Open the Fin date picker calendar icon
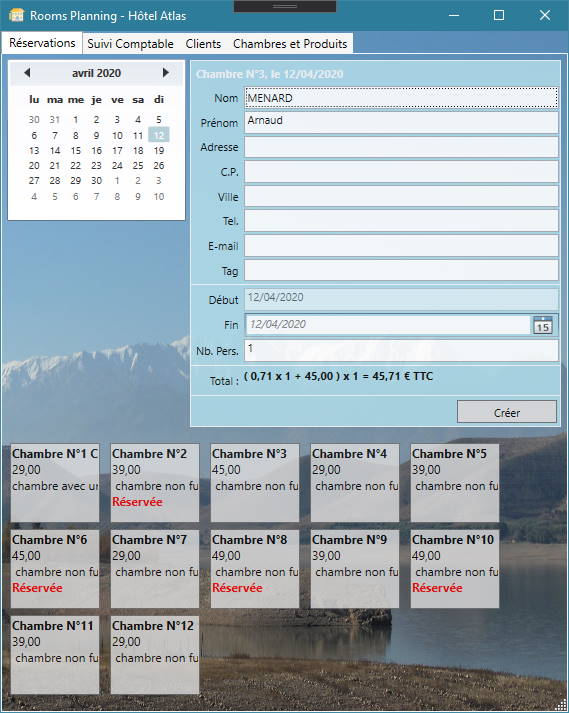Screen dimensions: 569x713 543,325
